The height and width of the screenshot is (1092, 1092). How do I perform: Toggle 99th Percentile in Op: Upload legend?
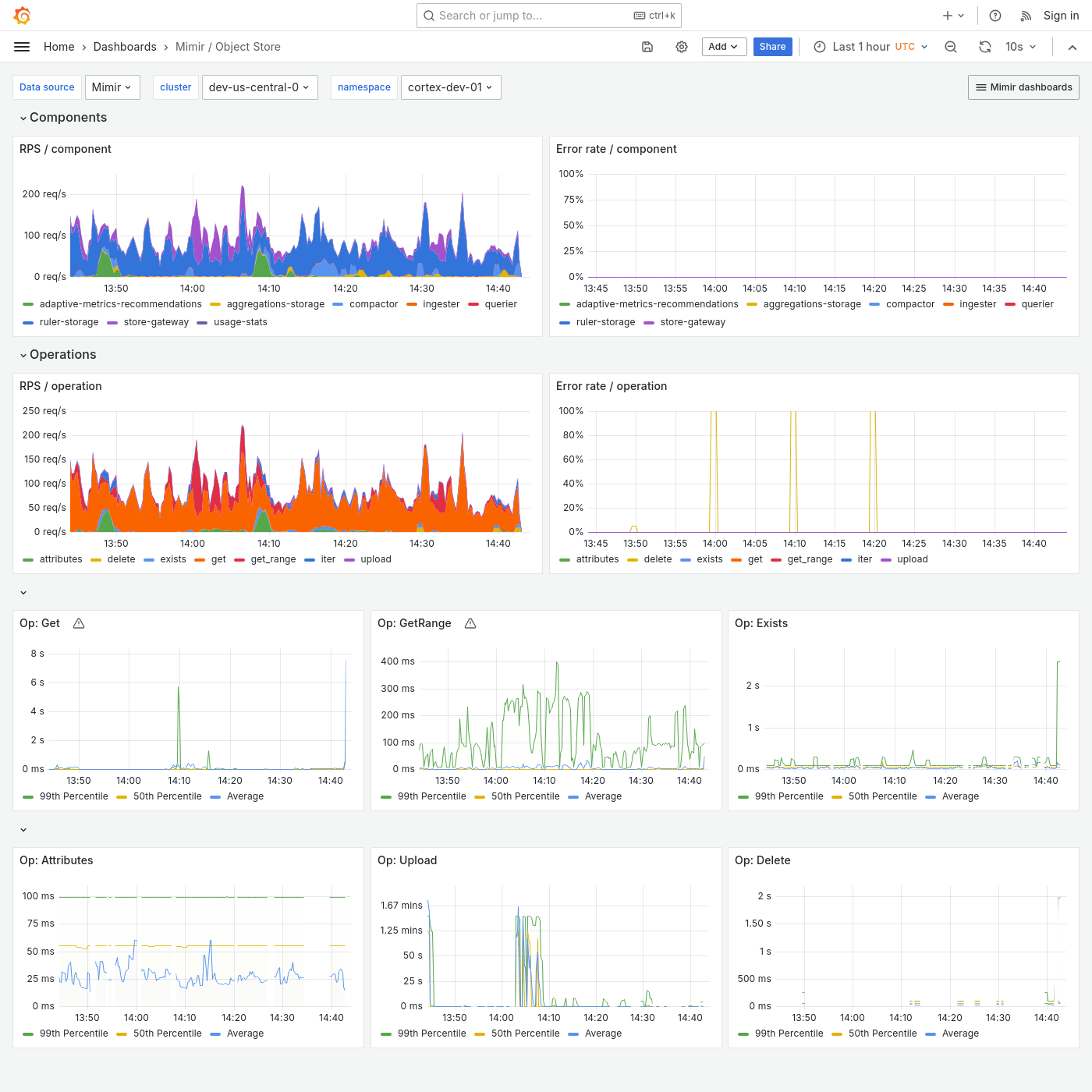click(x=432, y=1033)
